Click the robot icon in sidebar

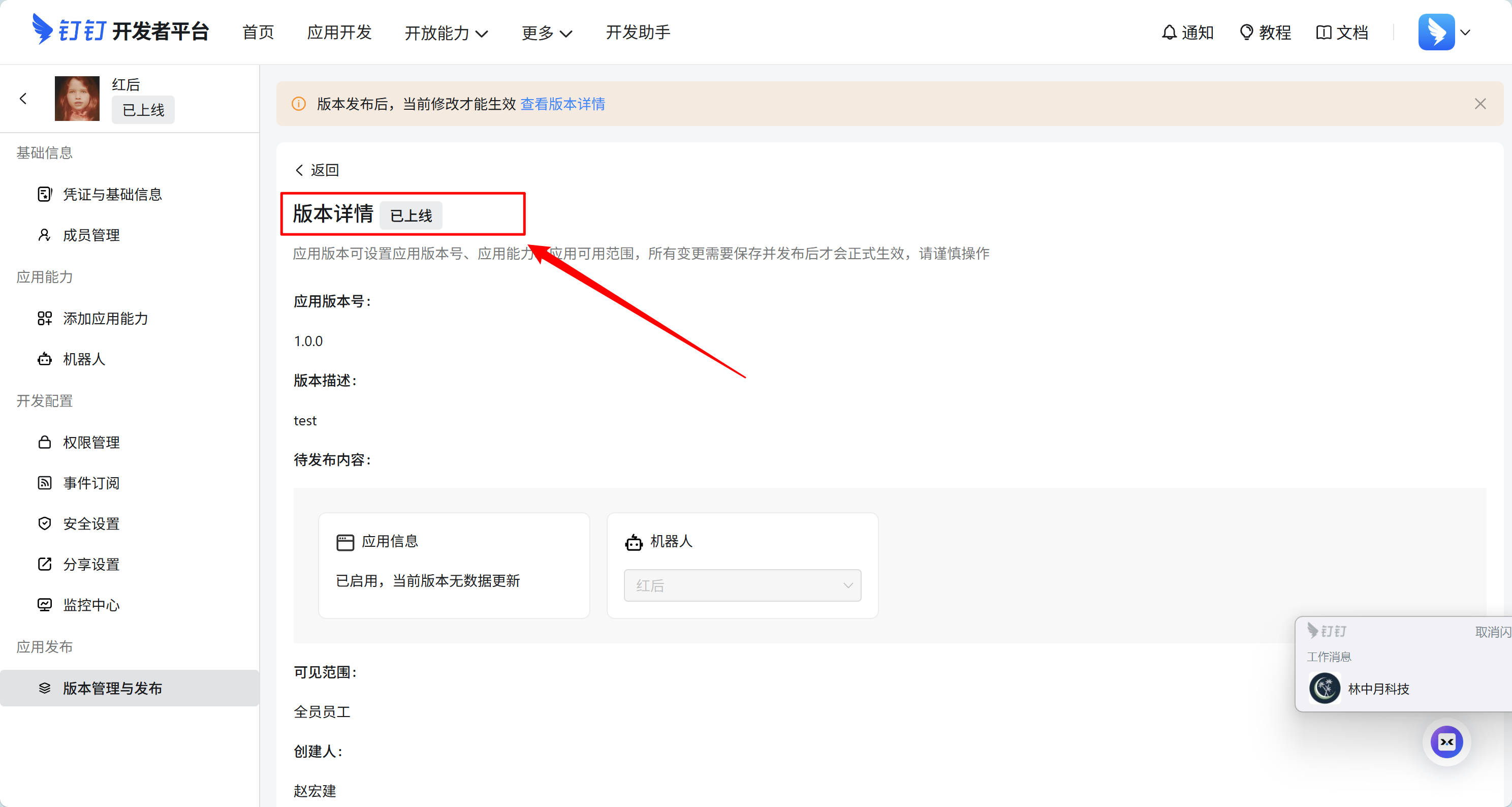pyautogui.click(x=45, y=359)
